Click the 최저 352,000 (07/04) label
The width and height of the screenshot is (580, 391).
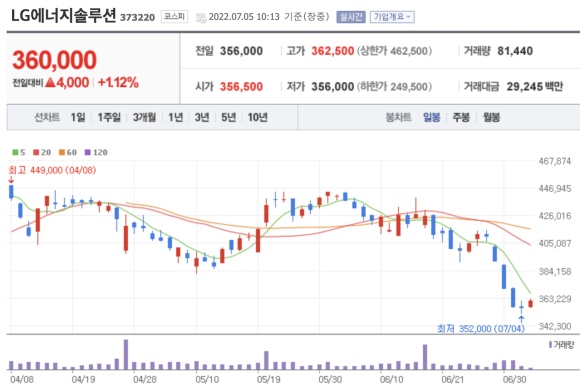[x=481, y=328]
